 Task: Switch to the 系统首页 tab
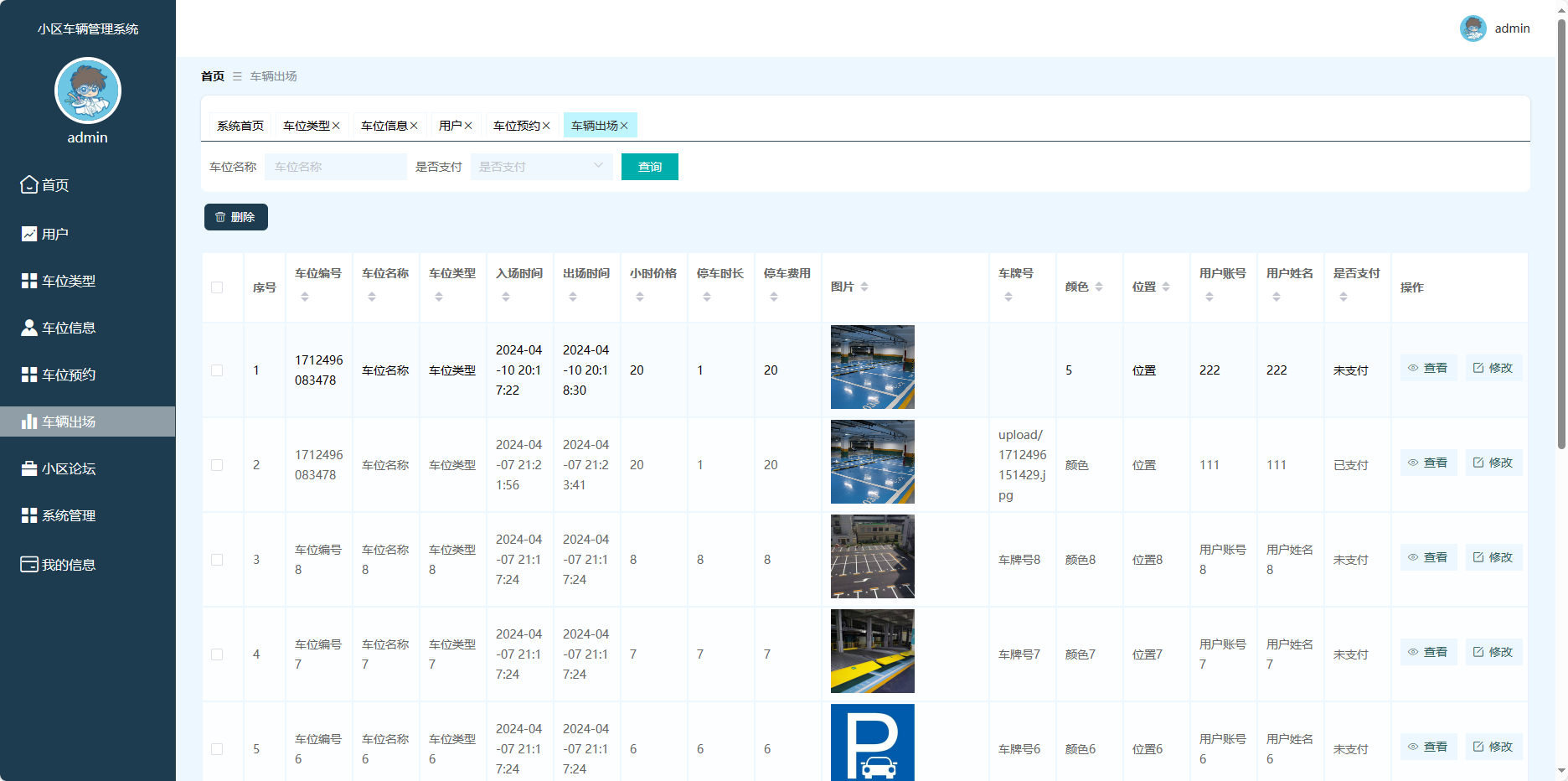[x=240, y=126]
